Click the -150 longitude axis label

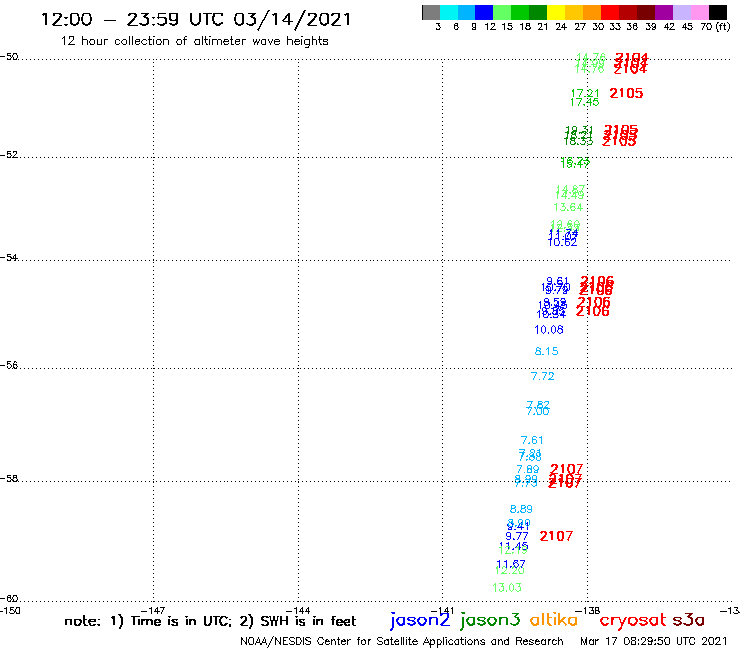point(10,610)
